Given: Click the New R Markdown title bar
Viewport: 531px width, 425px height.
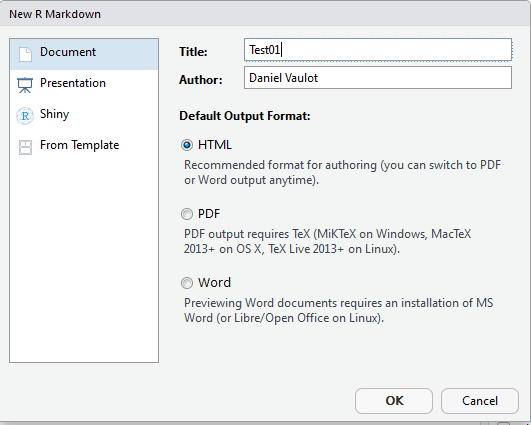Looking at the screenshot, I should (266, 14).
